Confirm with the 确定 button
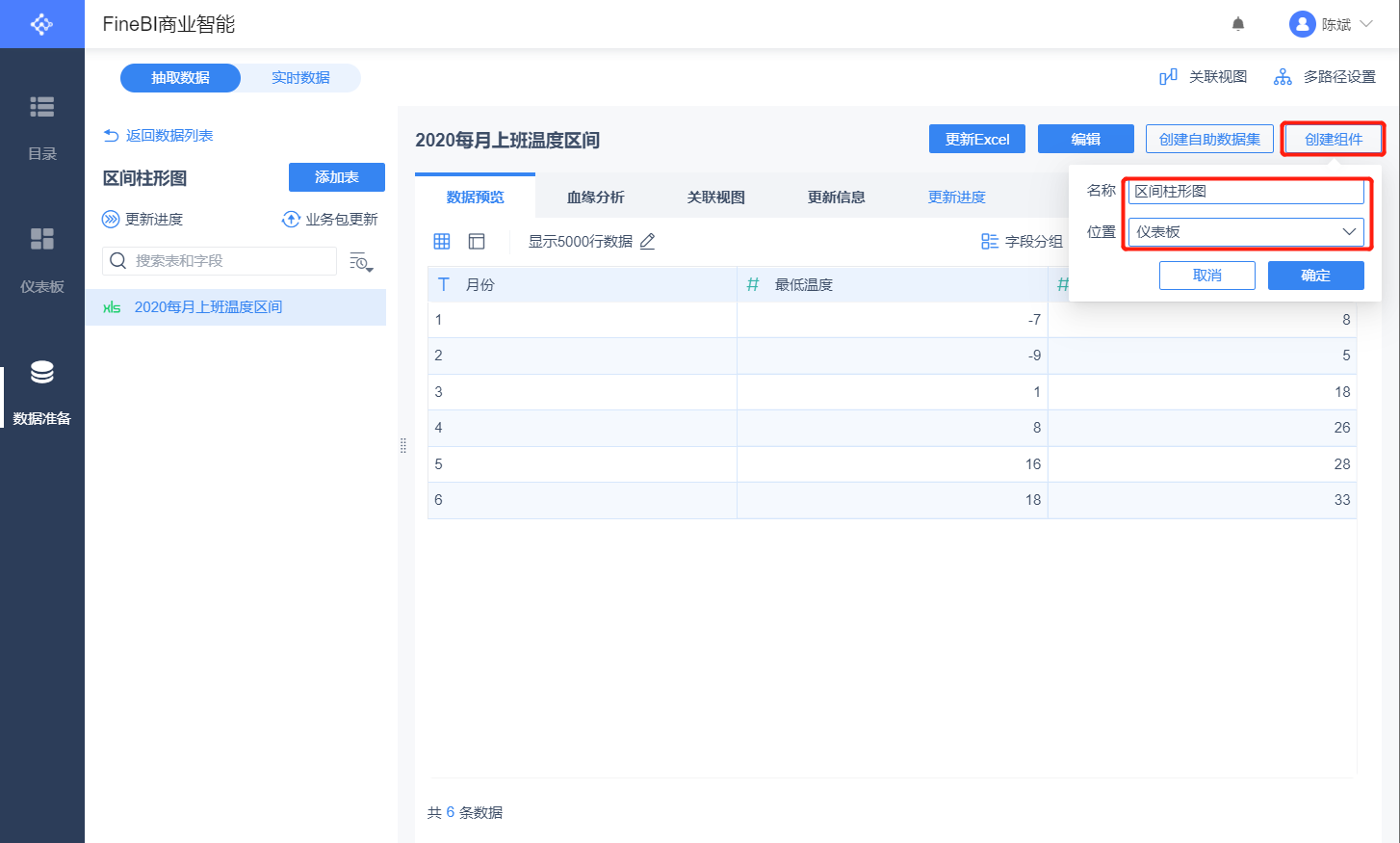This screenshot has width=1400, height=843. [x=1316, y=276]
